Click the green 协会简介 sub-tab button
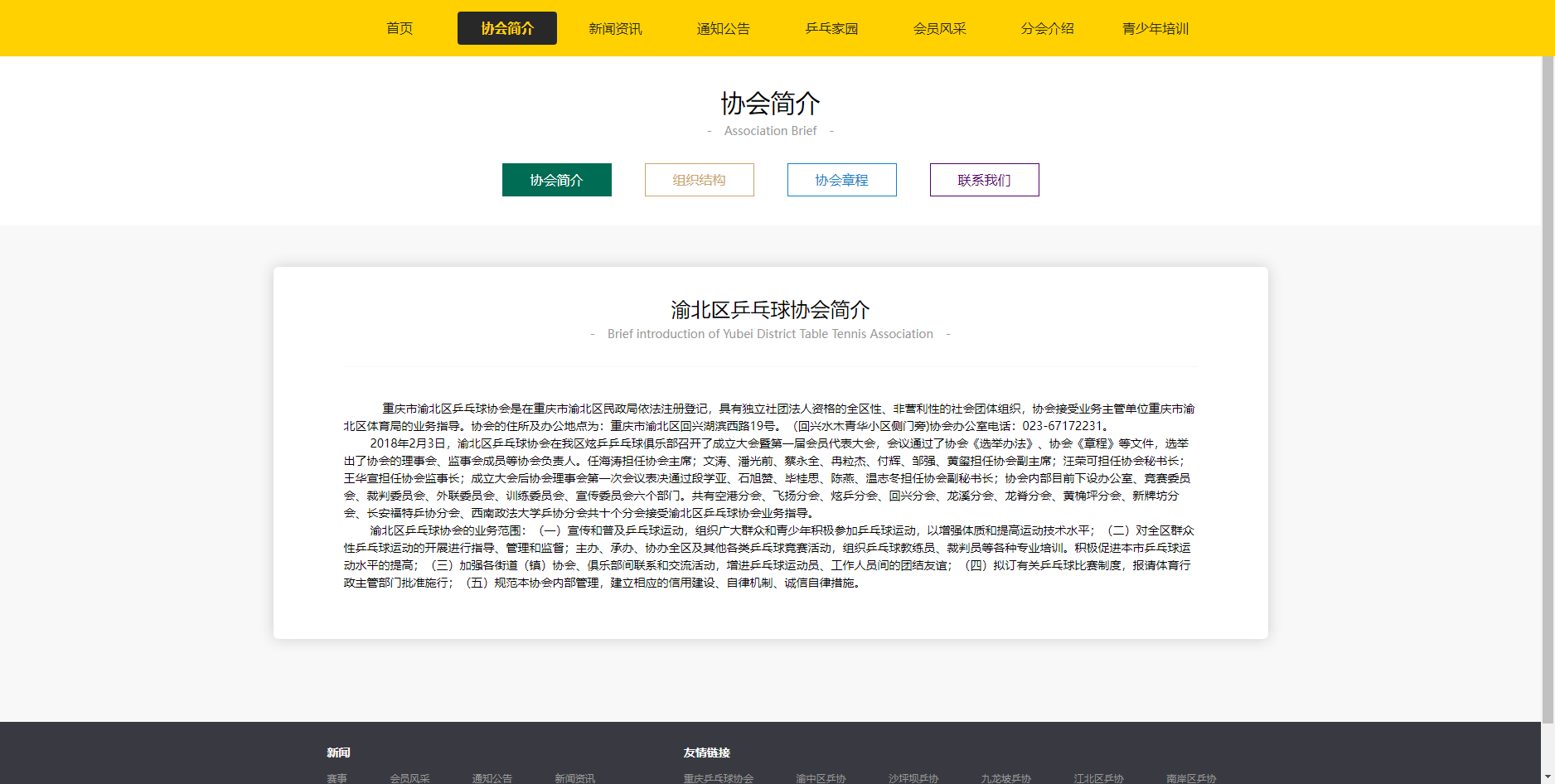1555x784 pixels. click(x=557, y=180)
